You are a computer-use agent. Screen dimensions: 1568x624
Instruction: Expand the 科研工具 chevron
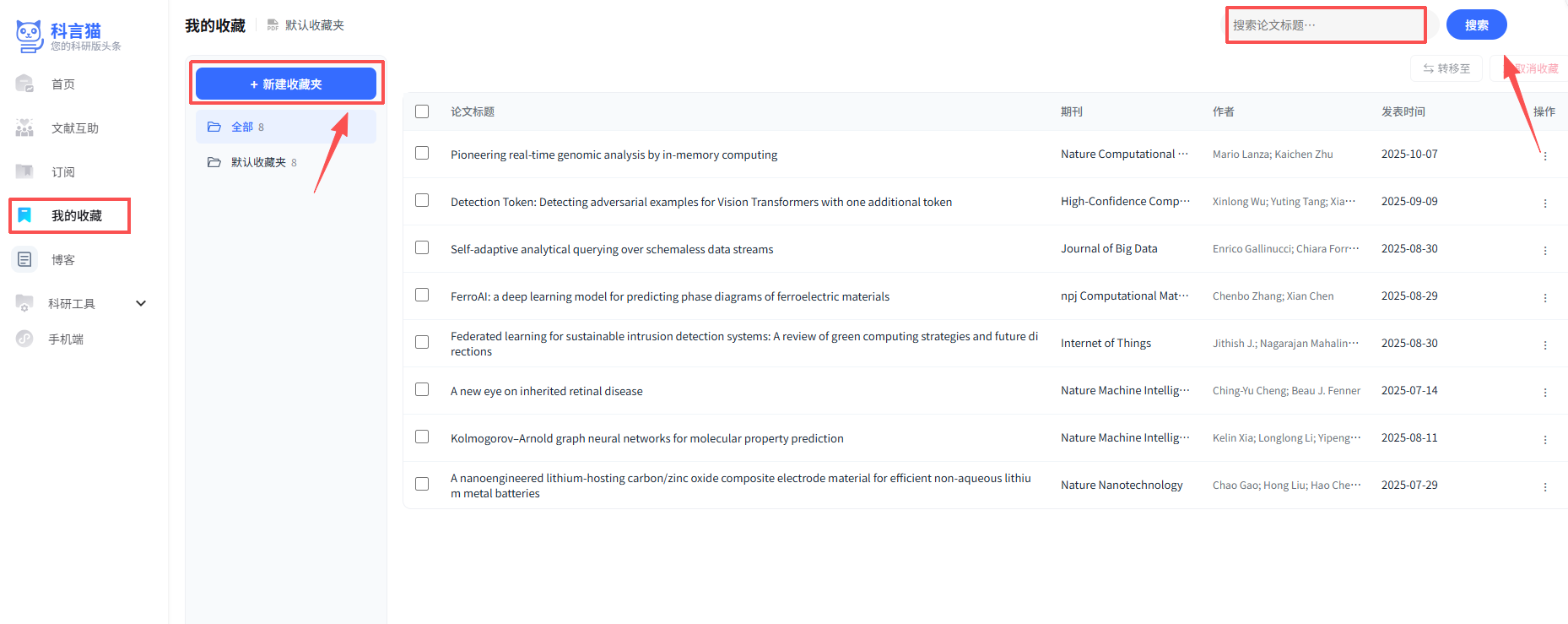[141, 303]
